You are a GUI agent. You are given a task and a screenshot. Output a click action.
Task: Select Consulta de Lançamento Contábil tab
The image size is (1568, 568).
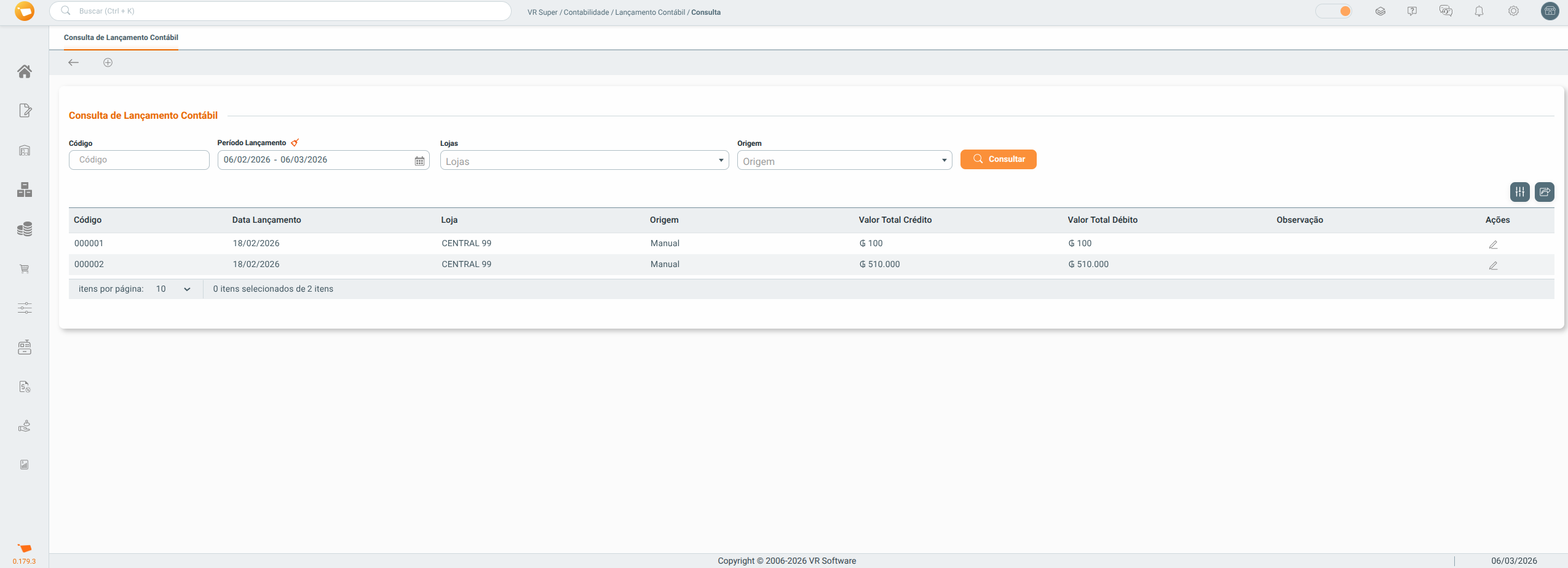click(121, 38)
